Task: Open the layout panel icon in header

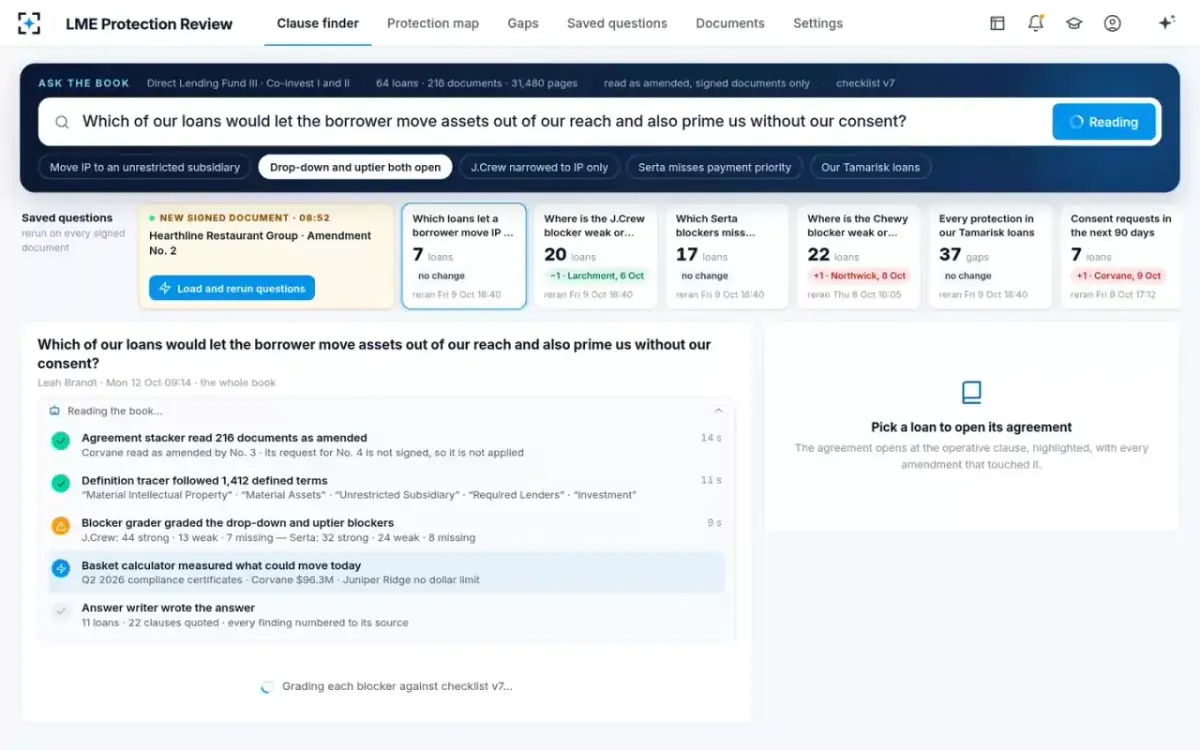Action: coord(997,23)
